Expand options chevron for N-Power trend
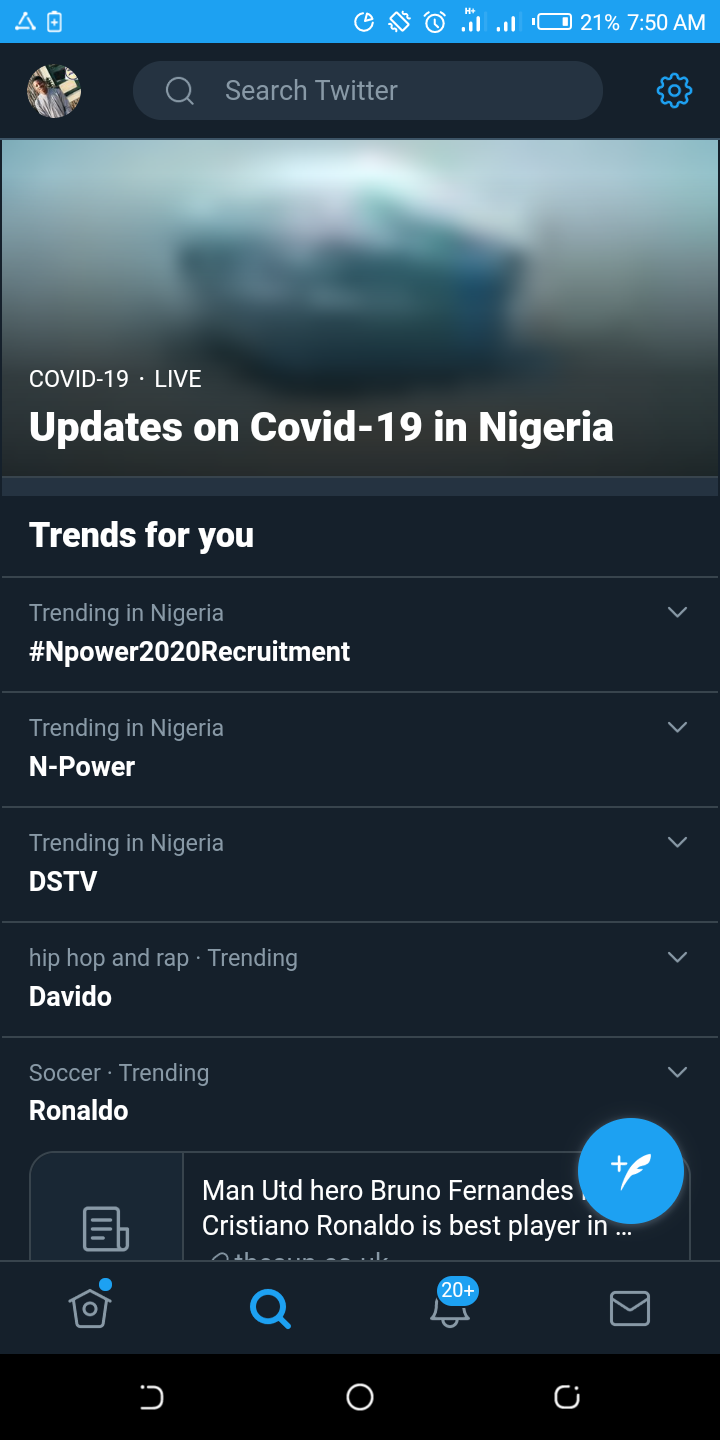This screenshot has width=720, height=1440. [x=677, y=727]
